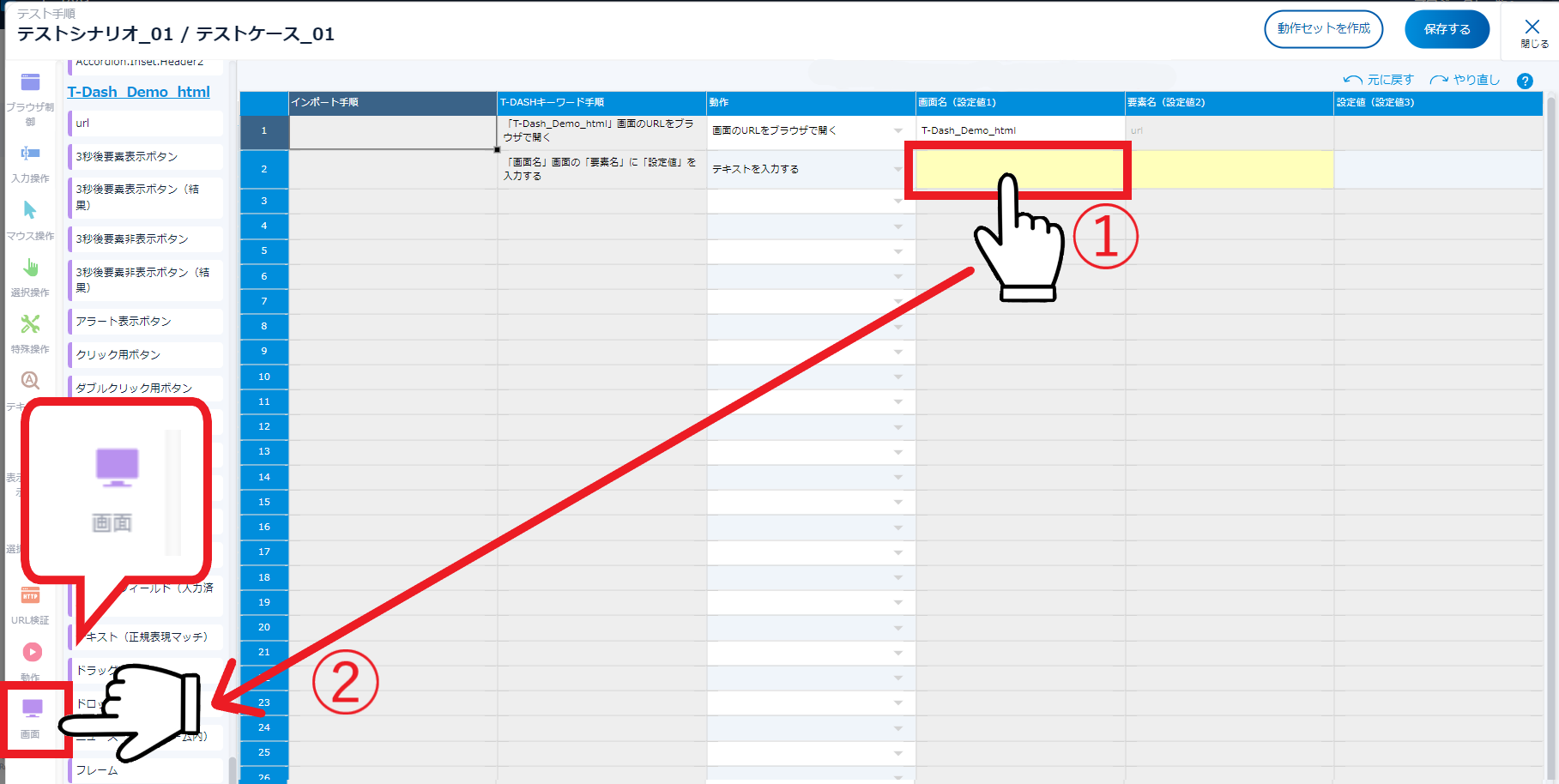Click the 保存する button
The image size is (1559, 784).
pos(1447,29)
